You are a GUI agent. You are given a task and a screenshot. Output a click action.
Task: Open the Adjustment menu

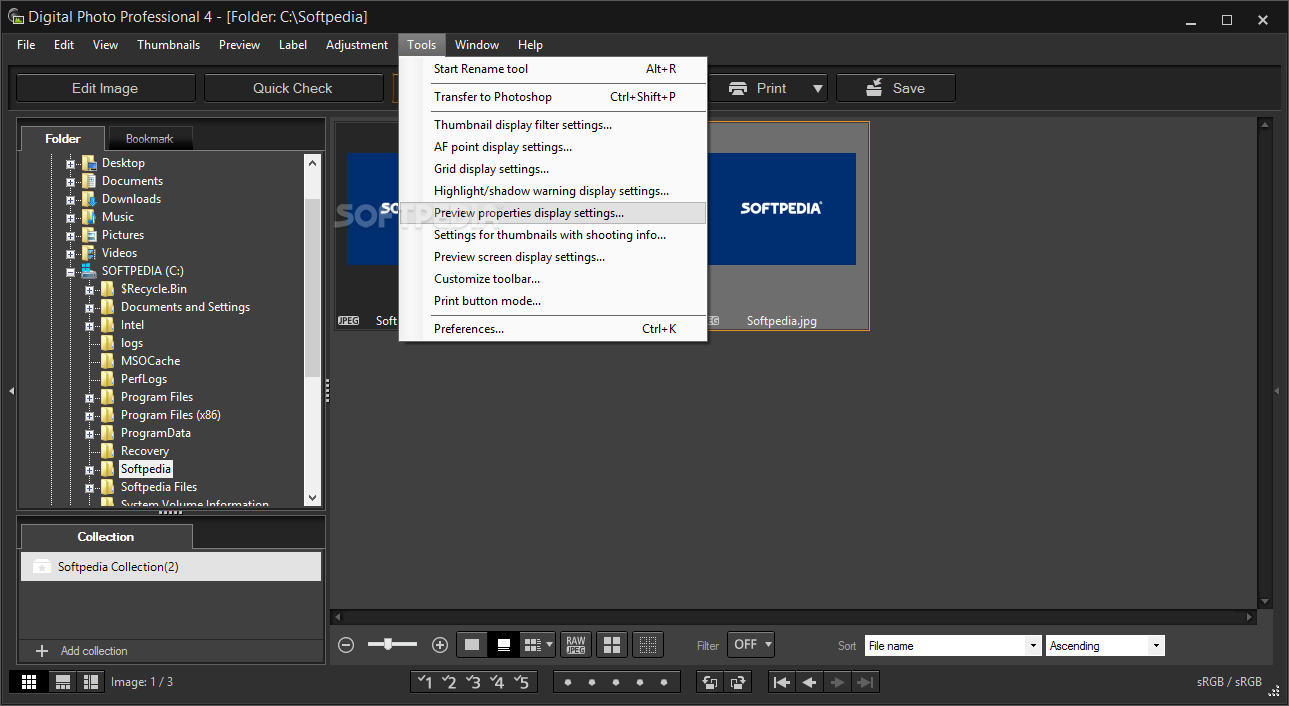[357, 45]
